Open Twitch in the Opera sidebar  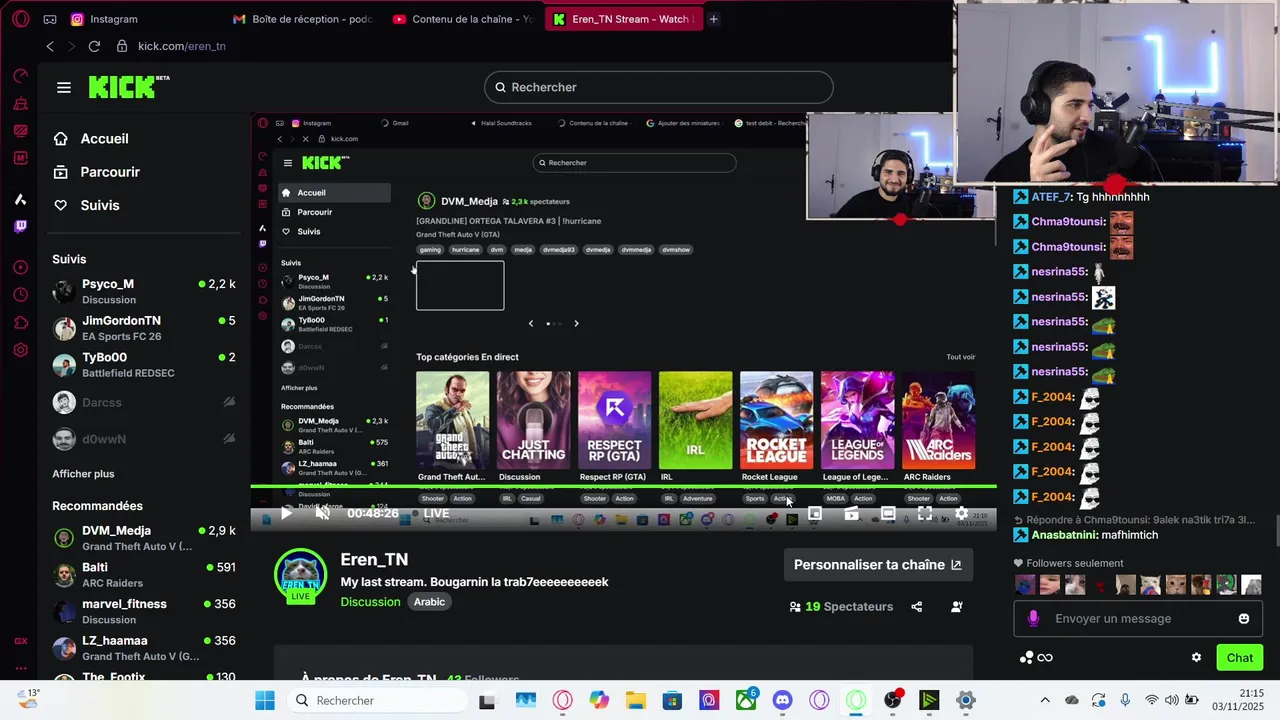(x=20, y=227)
